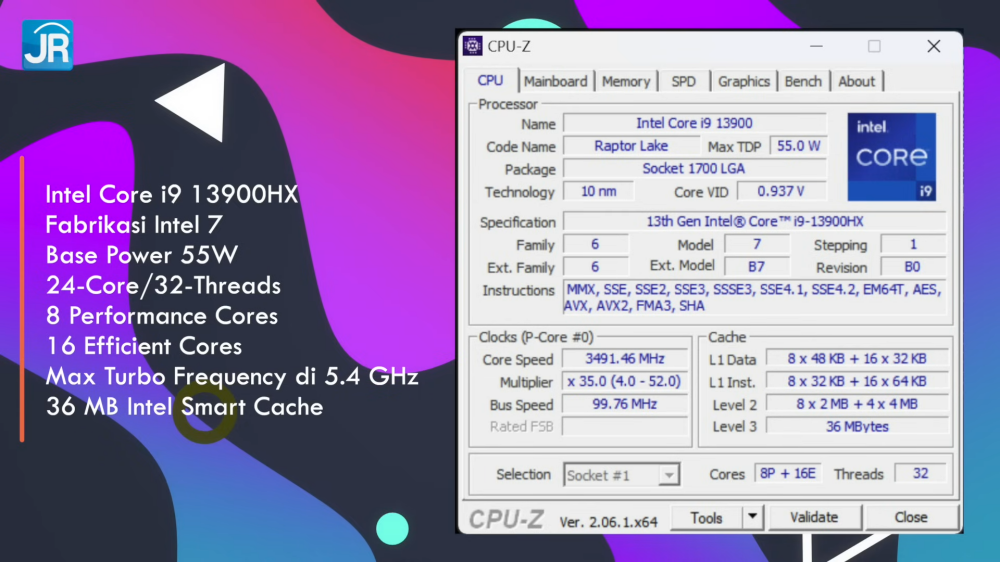Viewport: 1000px width, 562px height.
Task: Click the Close button at bottom
Action: click(910, 517)
